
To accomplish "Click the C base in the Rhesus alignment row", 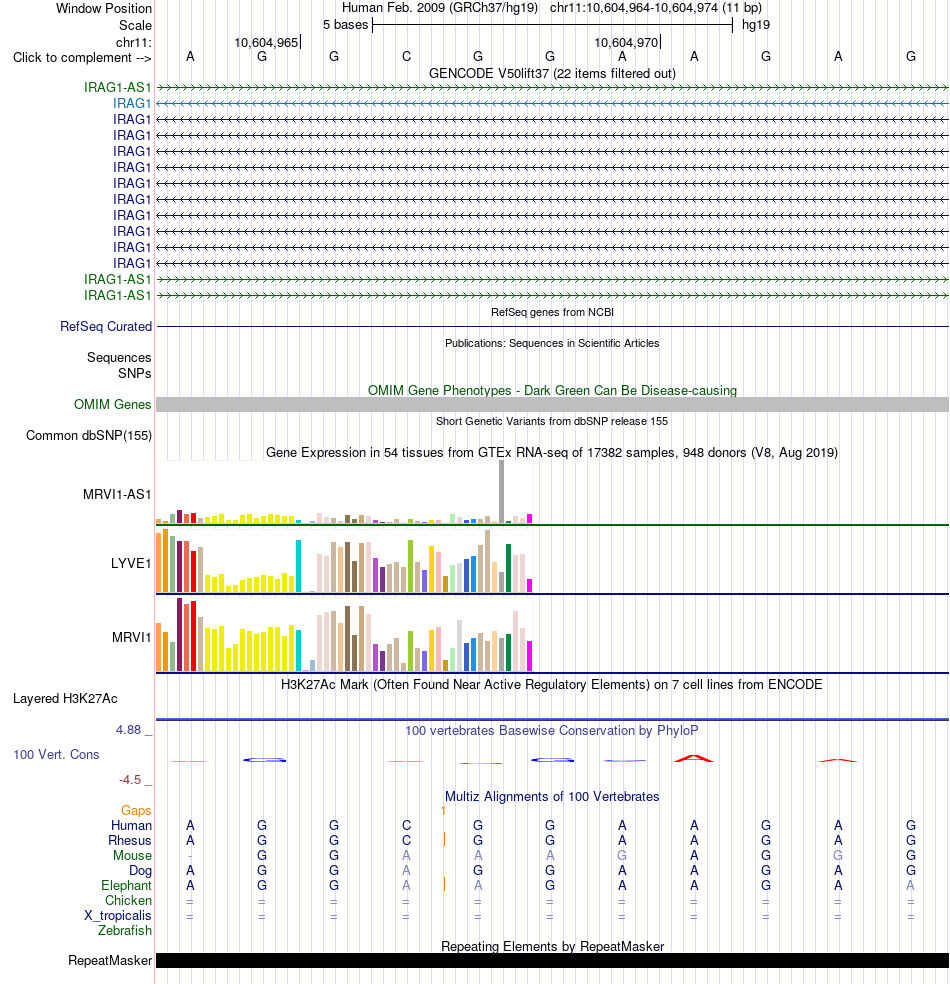I will [407, 840].
